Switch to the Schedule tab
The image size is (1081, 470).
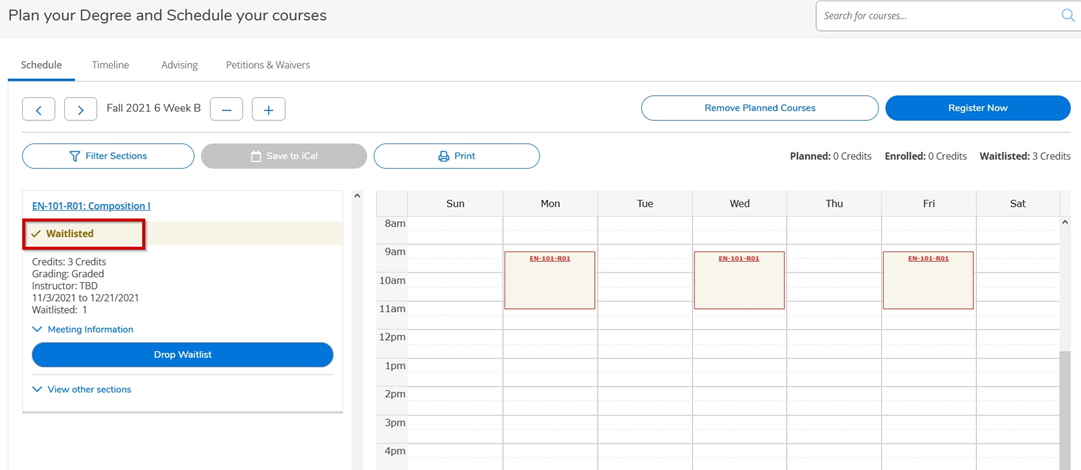(x=41, y=65)
